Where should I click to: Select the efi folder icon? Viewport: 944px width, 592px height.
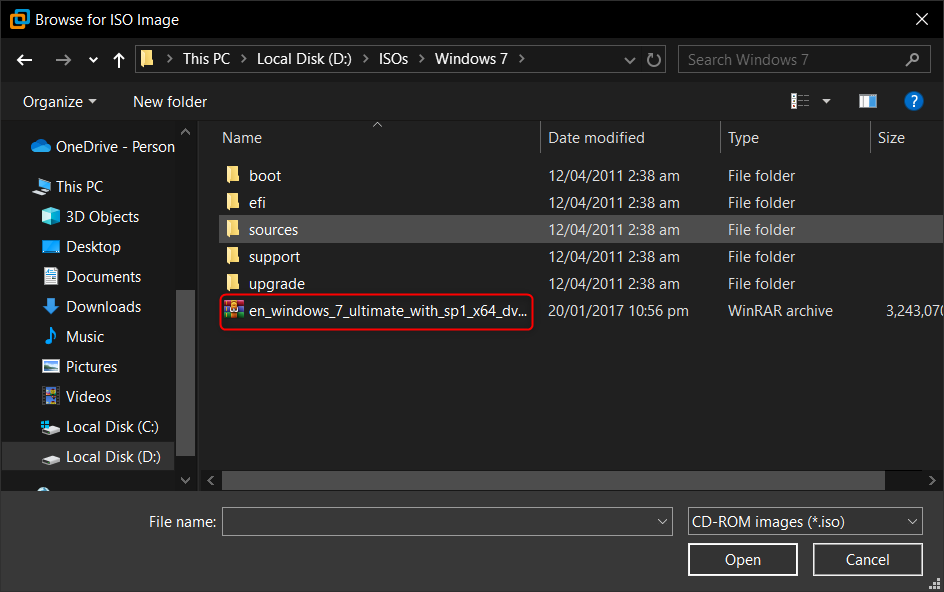click(233, 202)
